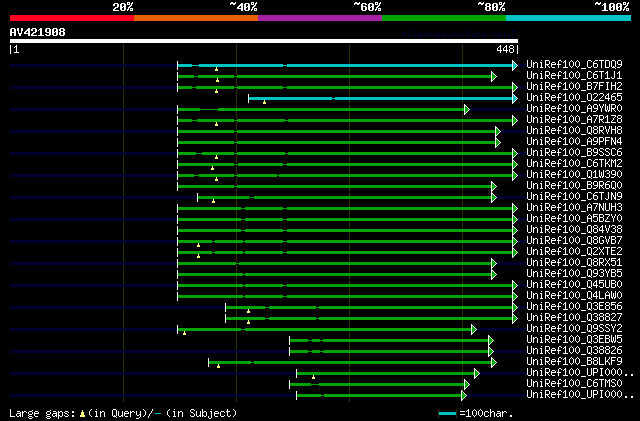Select the UniRef100_C6TMS0 label
This screenshot has width=640, height=421.
click(x=574, y=383)
